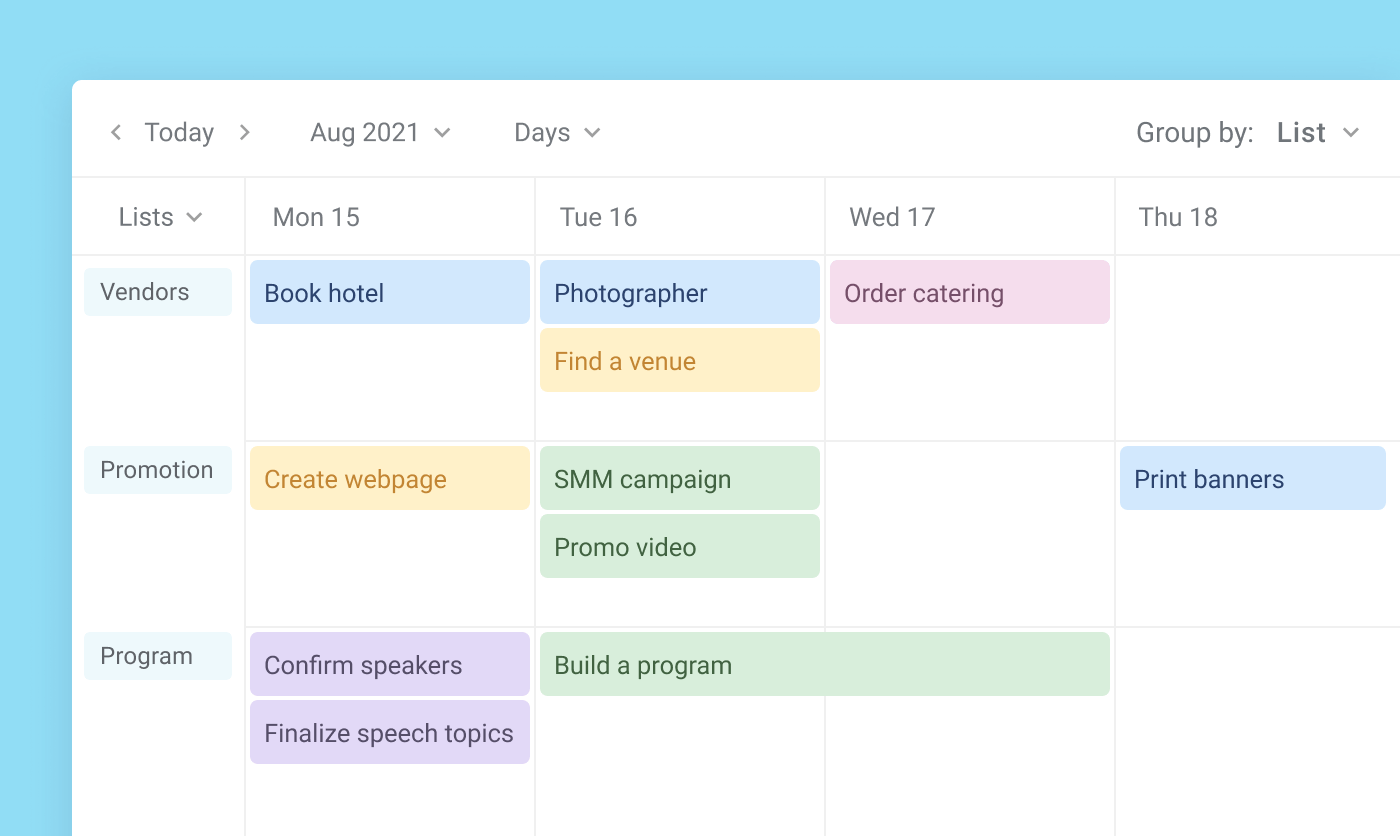Viewport: 1400px width, 836px height.
Task: Select the Vendors list label
Action: (x=158, y=292)
